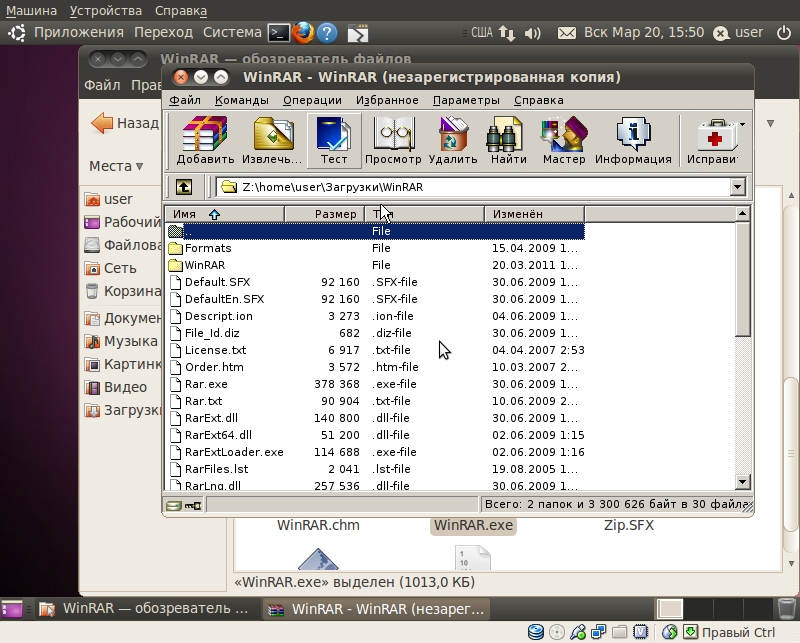This screenshot has height=643, width=800.
Task: Click the network connection arrows indicator
Action: point(506,33)
